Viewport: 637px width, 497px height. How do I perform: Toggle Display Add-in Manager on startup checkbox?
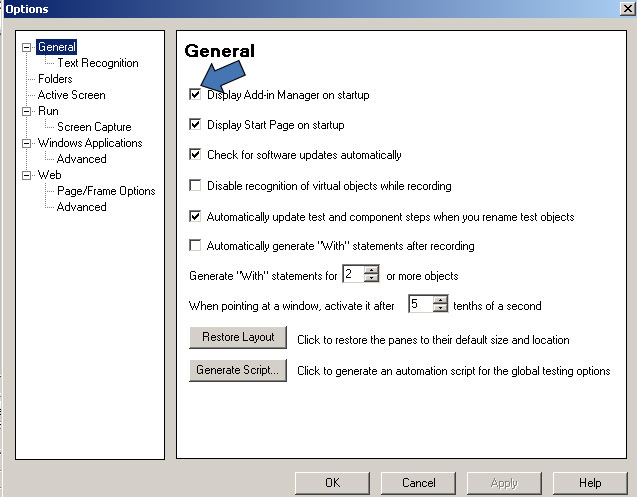(x=195, y=95)
